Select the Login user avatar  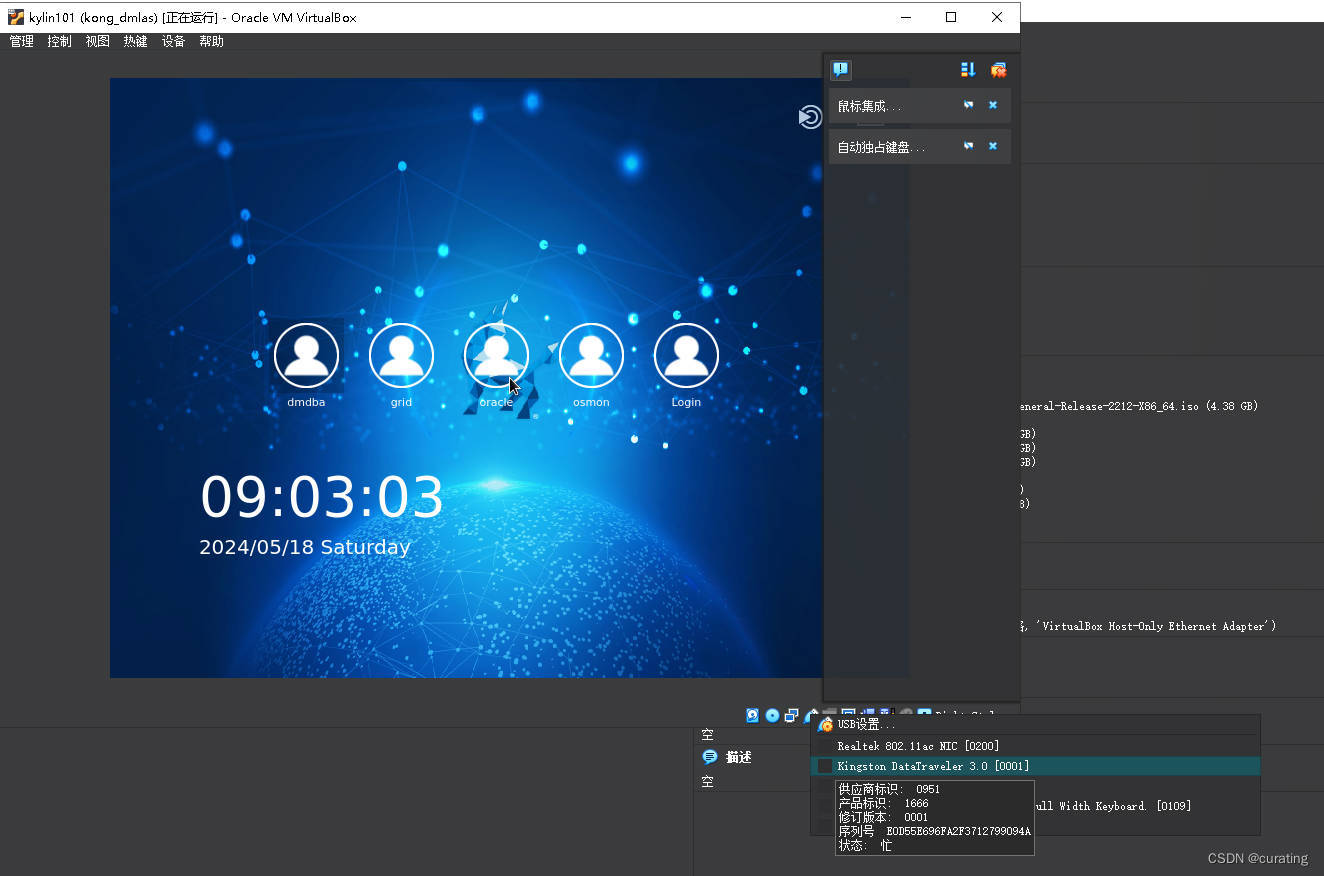(686, 355)
